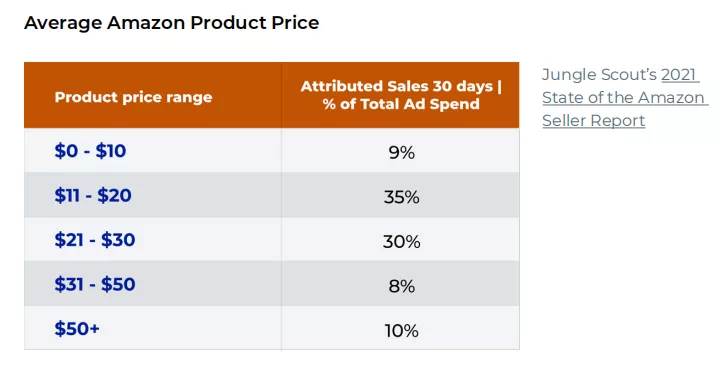The image size is (721, 372).
Task: Click the underlined 2021 link text
Action: 678,74
